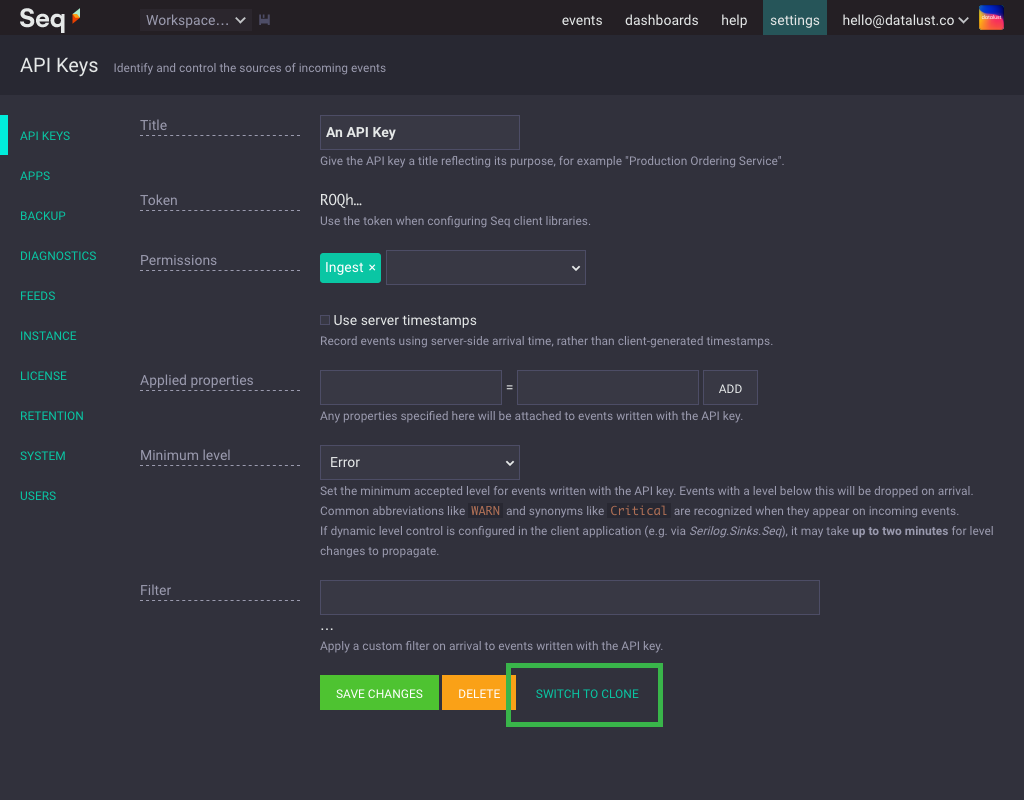Click the save workspace disk icon
Viewport: 1024px width, 800px height.
264,18
